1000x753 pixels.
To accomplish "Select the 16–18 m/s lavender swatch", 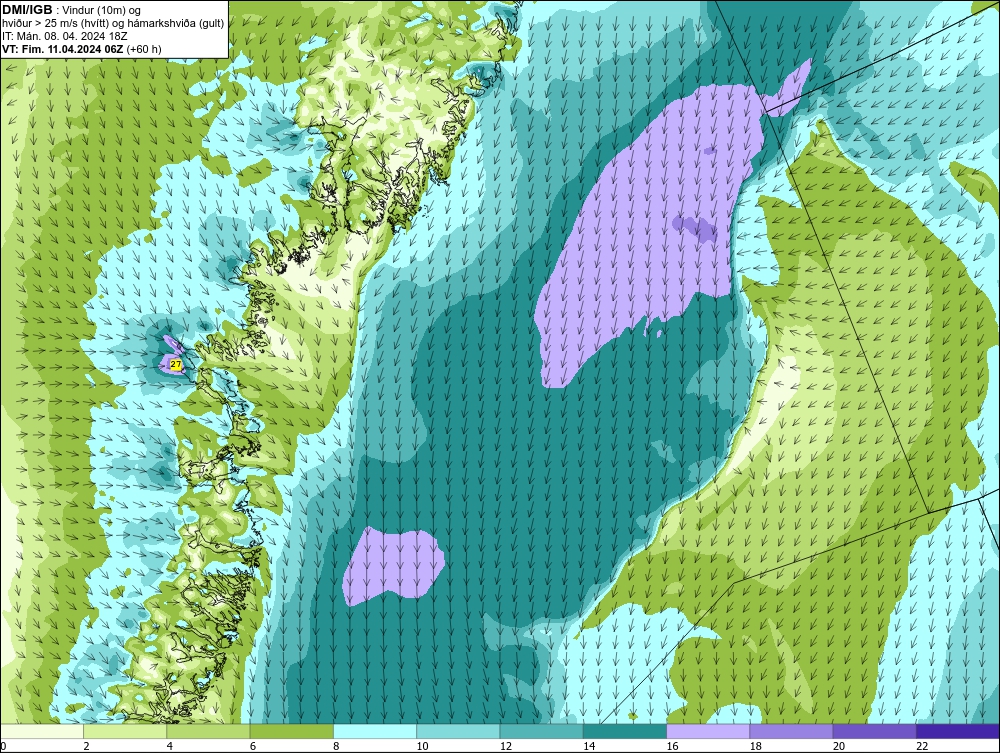I will pos(708,731).
